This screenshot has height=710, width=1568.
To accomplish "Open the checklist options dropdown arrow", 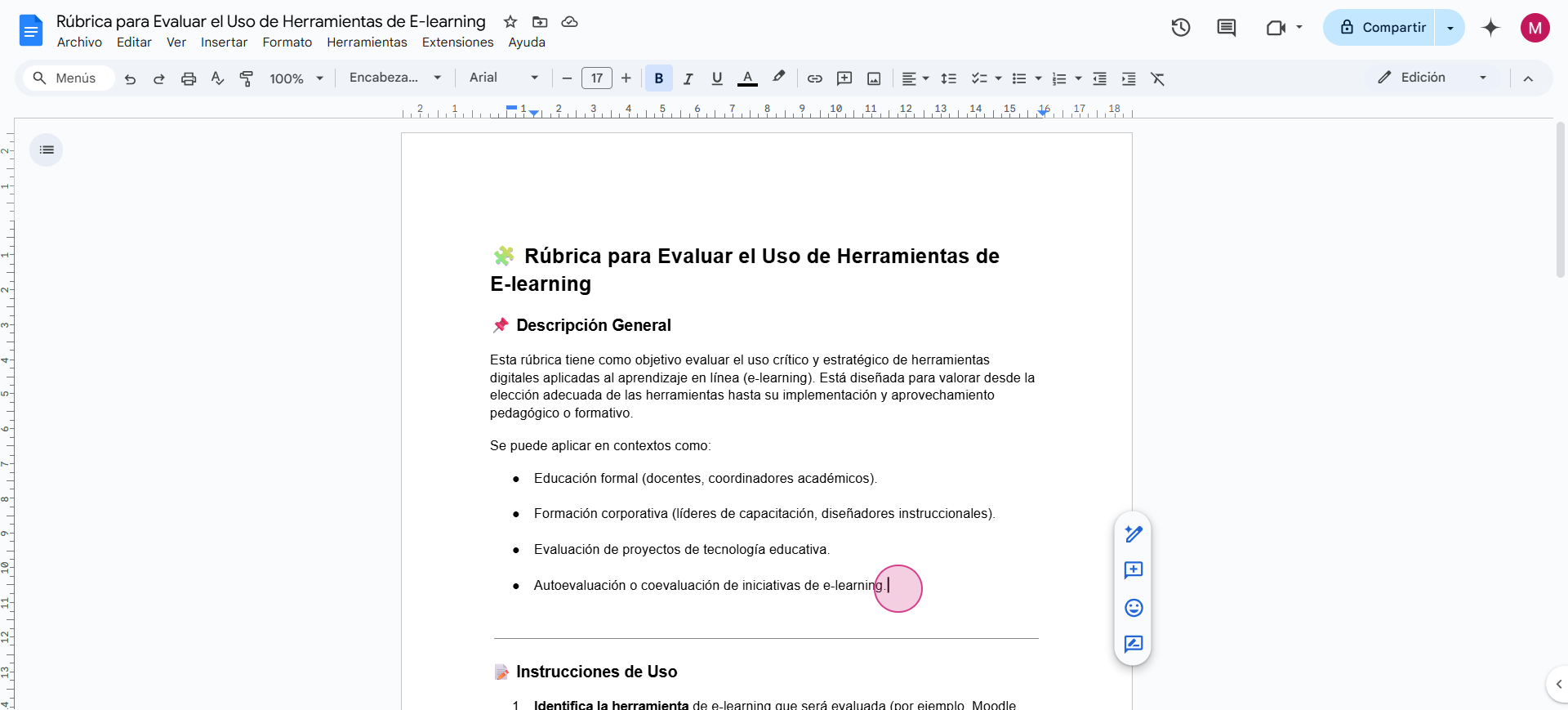I will click(x=998, y=78).
